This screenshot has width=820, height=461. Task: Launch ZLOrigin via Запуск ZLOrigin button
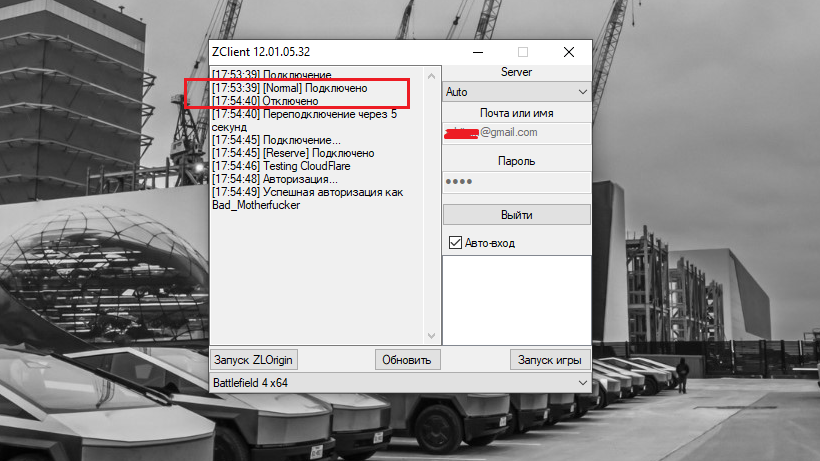tap(254, 360)
